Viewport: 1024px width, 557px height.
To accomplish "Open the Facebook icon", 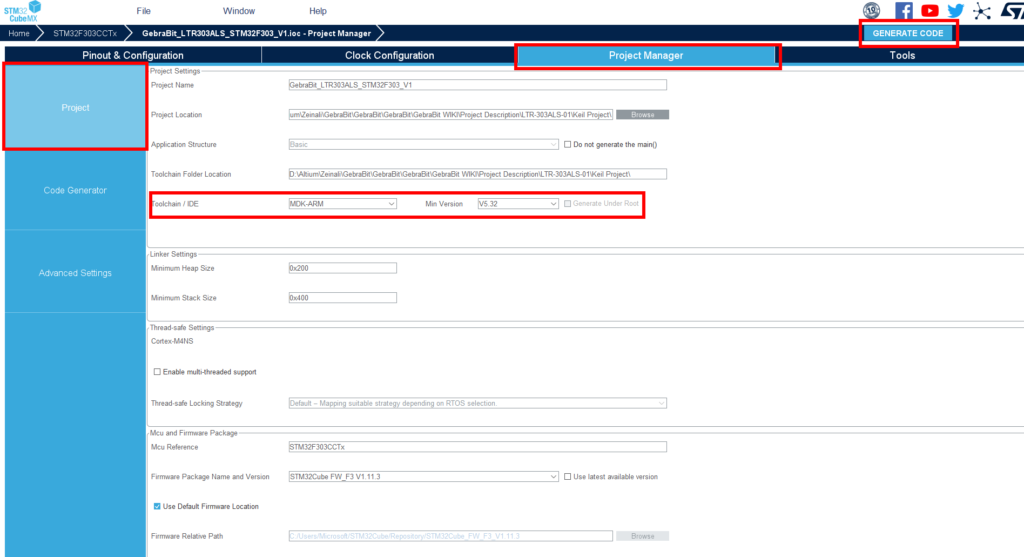I will [904, 10].
